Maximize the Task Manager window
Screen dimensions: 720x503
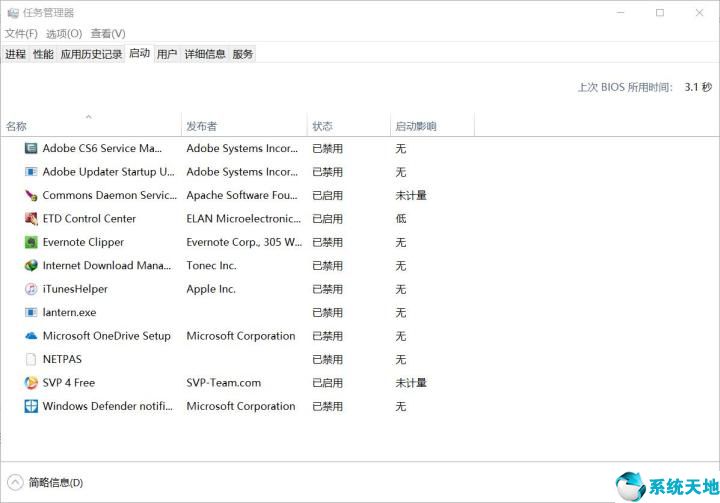660,13
